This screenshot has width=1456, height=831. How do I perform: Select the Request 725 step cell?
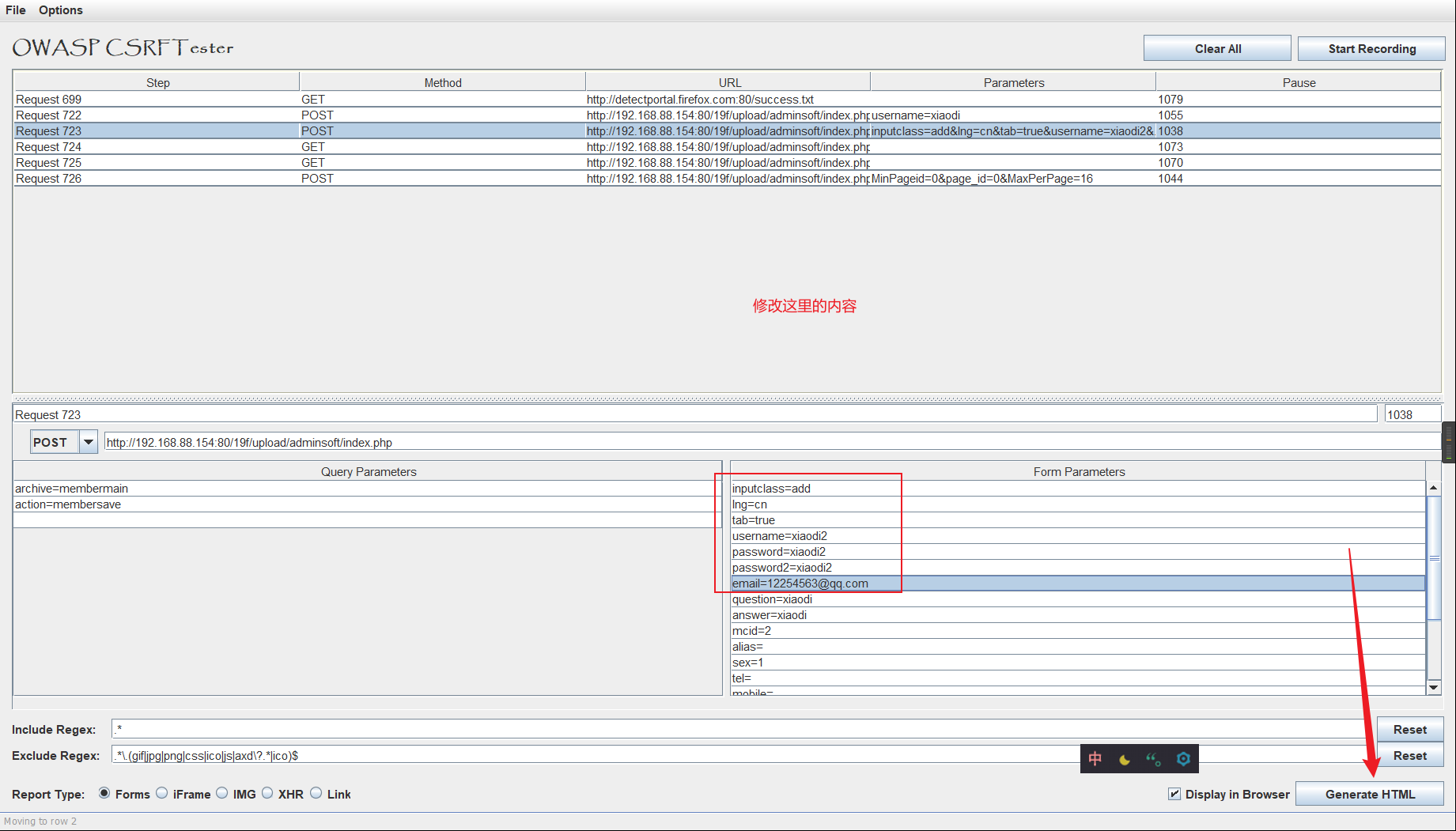(157, 162)
